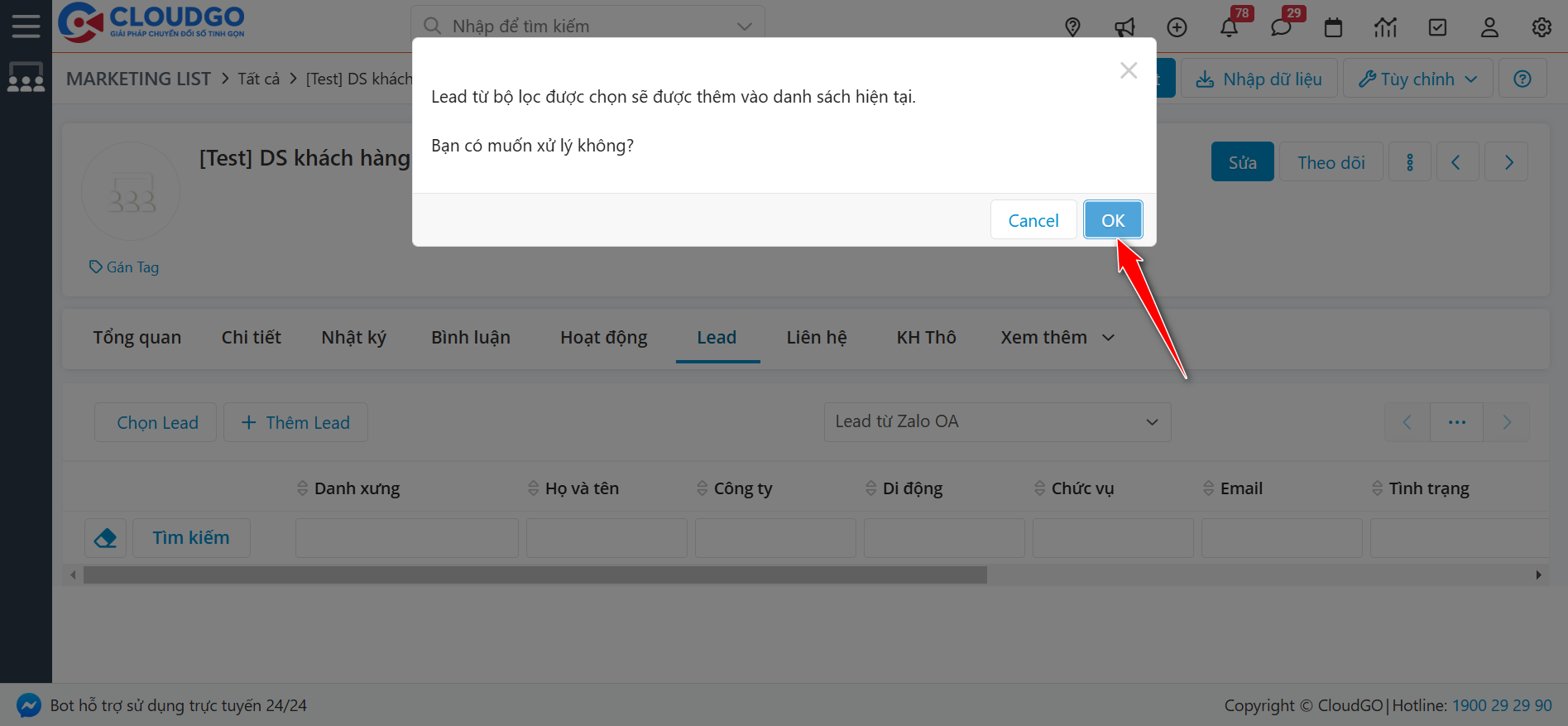Confirm the dialog with OK
This screenshot has height=726, width=1568.
pos(1113,220)
